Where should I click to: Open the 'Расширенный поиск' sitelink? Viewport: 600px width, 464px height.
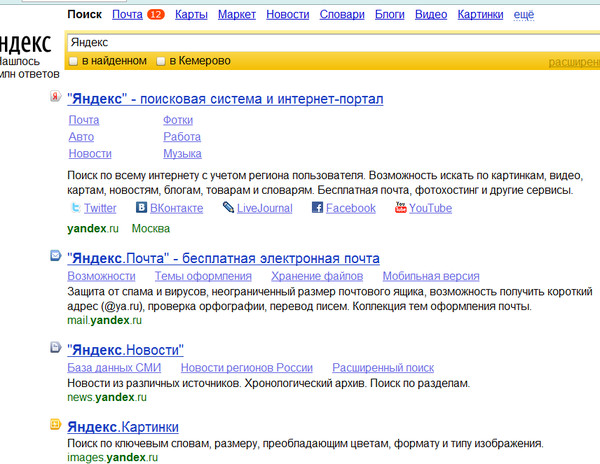(x=383, y=368)
